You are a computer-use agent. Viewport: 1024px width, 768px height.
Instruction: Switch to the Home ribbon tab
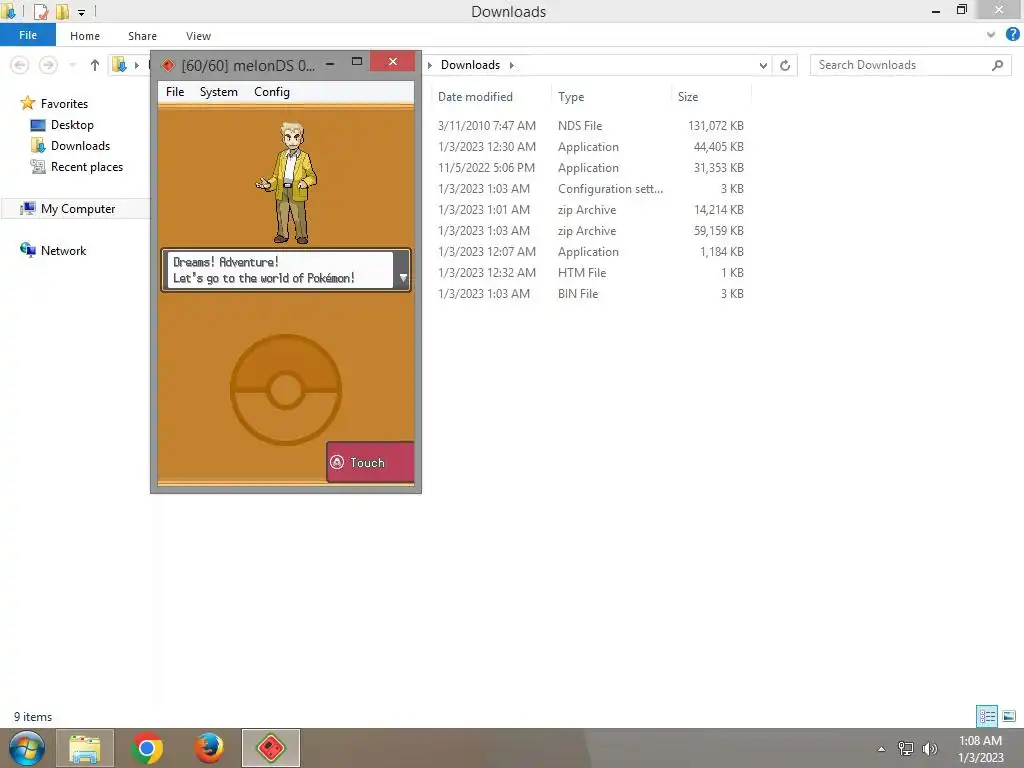click(x=85, y=36)
